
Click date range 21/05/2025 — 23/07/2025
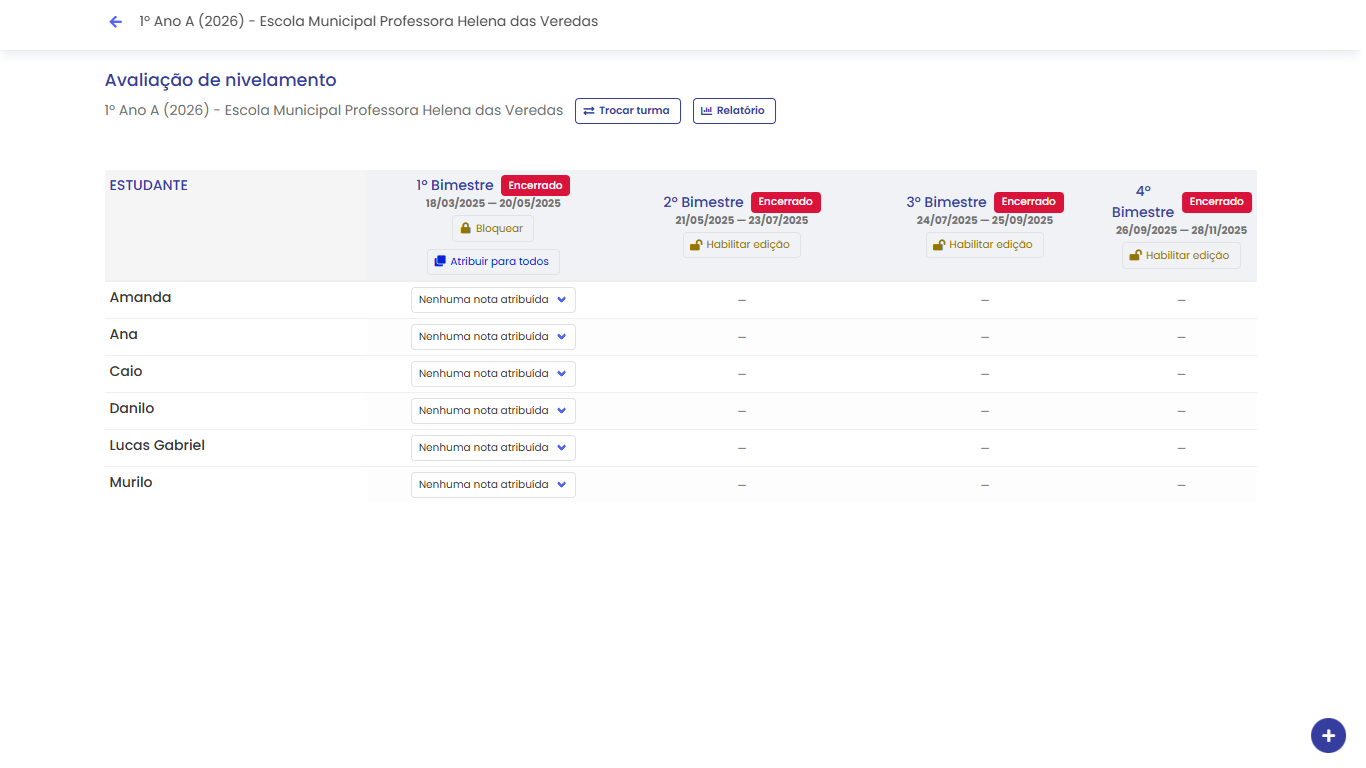(x=742, y=220)
